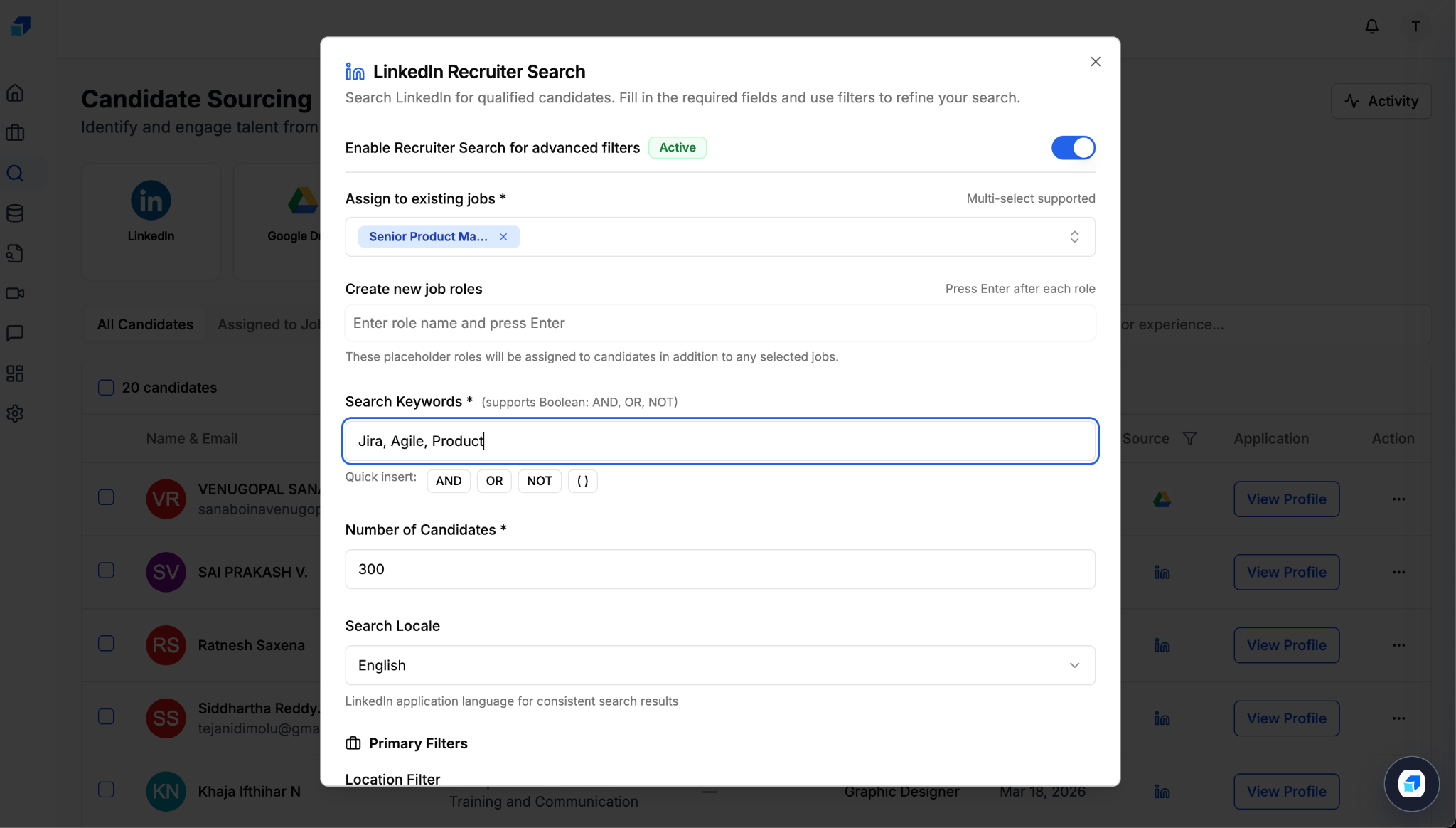Insert NOT using the quick insert button
The image size is (1456, 828).
(x=540, y=481)
